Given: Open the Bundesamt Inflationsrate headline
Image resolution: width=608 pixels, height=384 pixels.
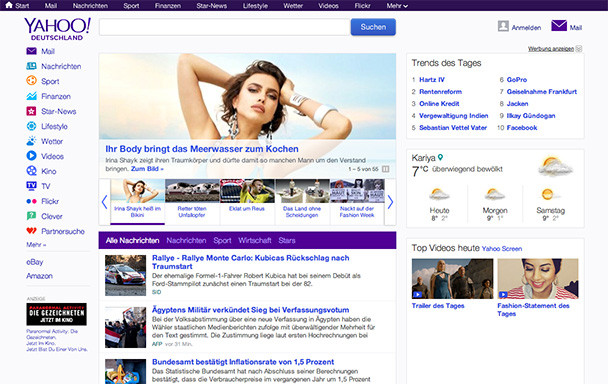Looking at the screenshot, I should point(243,362).
